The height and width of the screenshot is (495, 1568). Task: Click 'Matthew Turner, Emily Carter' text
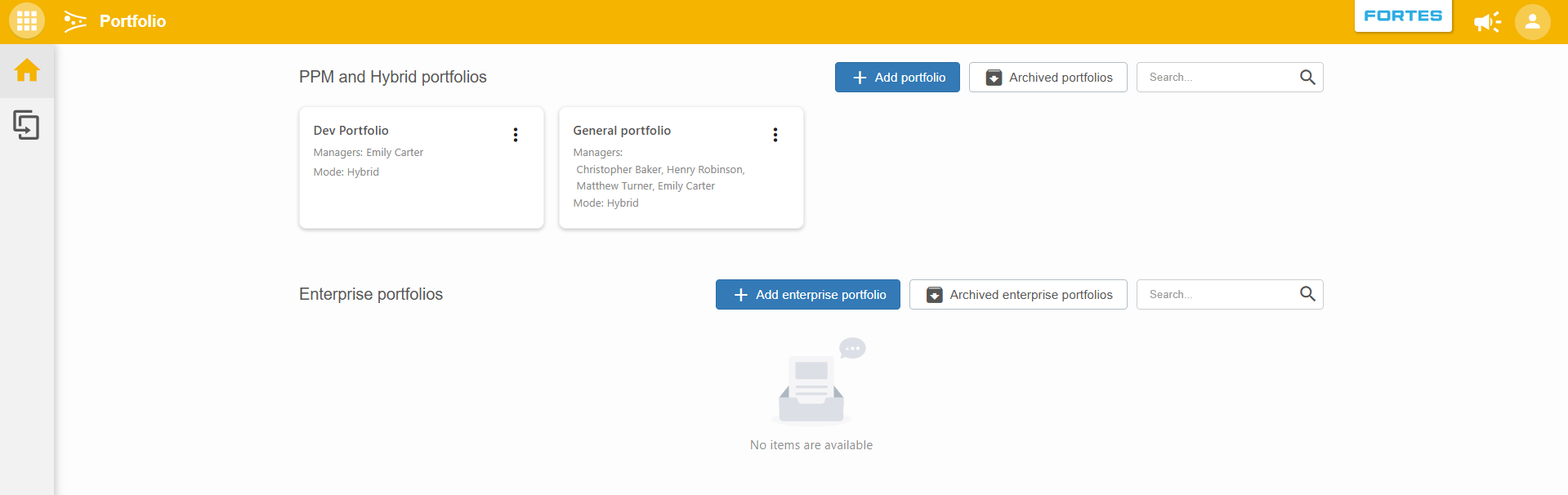click(646, 186)
